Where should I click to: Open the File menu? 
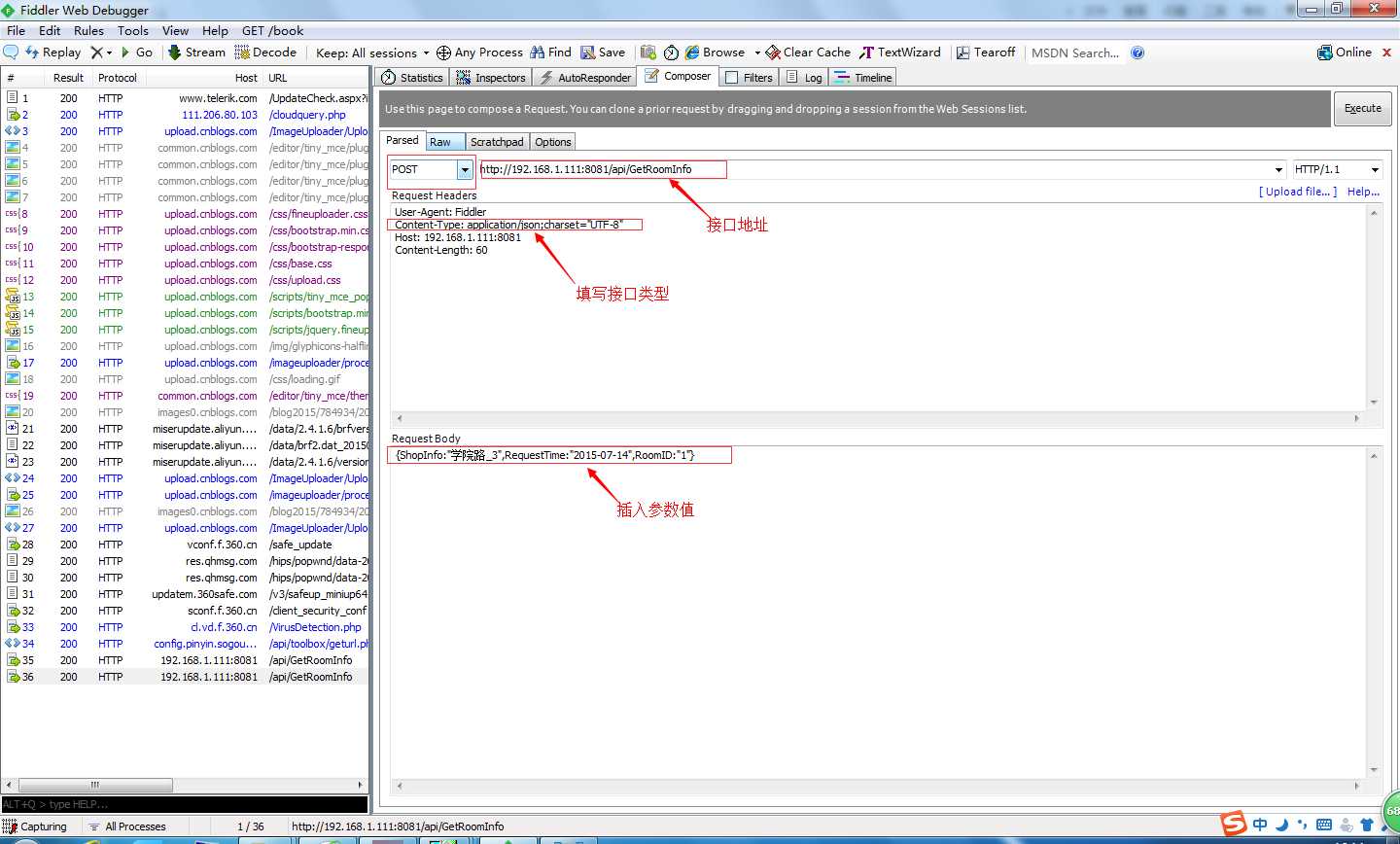click(x=17, y=30)
